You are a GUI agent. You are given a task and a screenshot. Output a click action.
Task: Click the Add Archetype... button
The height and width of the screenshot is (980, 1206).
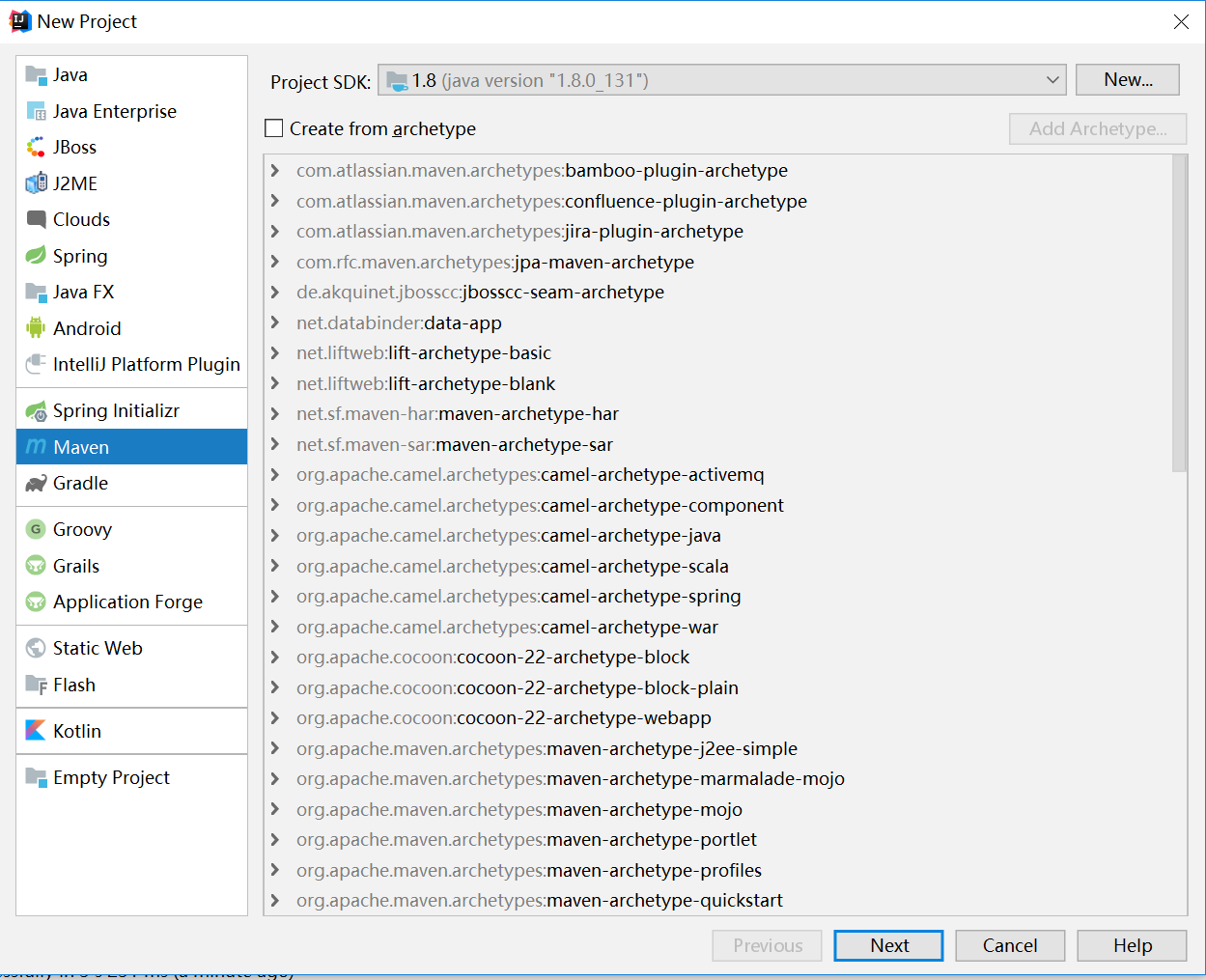1098,128
